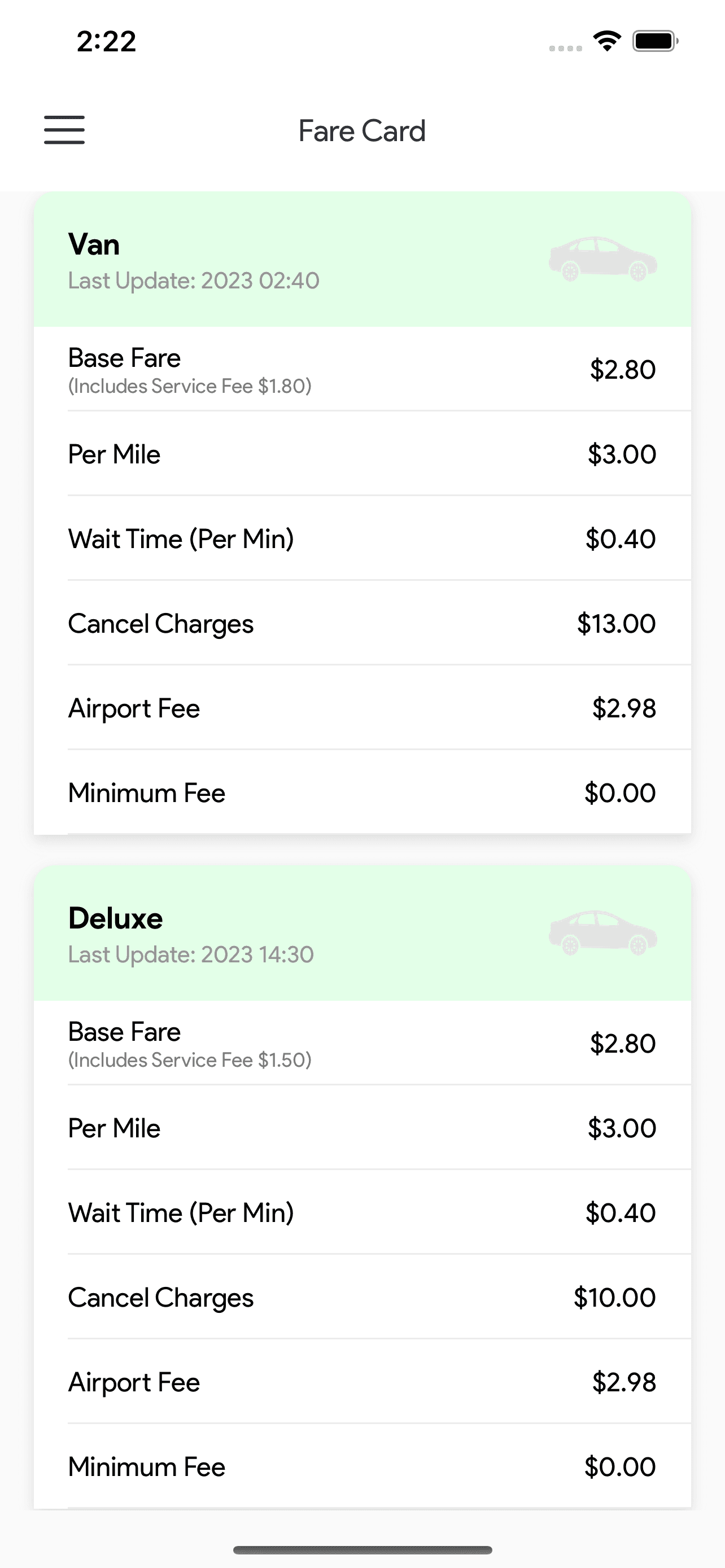The image size is (725, 1568).
Task: Tap the Wi-Fi status icon
Action: pyautogui.click(x=607, y=41)
